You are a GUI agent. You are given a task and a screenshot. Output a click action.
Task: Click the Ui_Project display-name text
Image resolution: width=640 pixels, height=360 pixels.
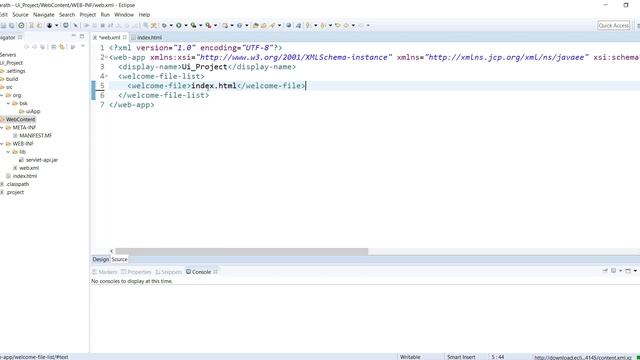(204, 67)
